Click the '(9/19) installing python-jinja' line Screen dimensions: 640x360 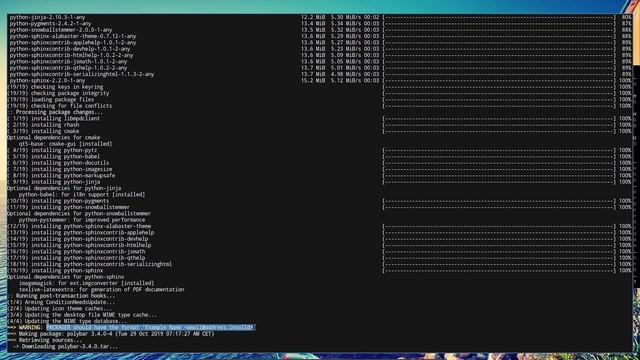(53, 182)
